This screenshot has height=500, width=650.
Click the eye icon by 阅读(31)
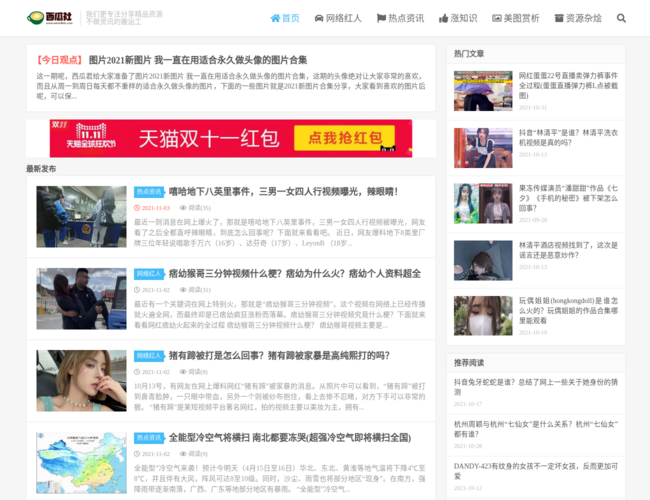pyautogui.click(x=183, y=290)
